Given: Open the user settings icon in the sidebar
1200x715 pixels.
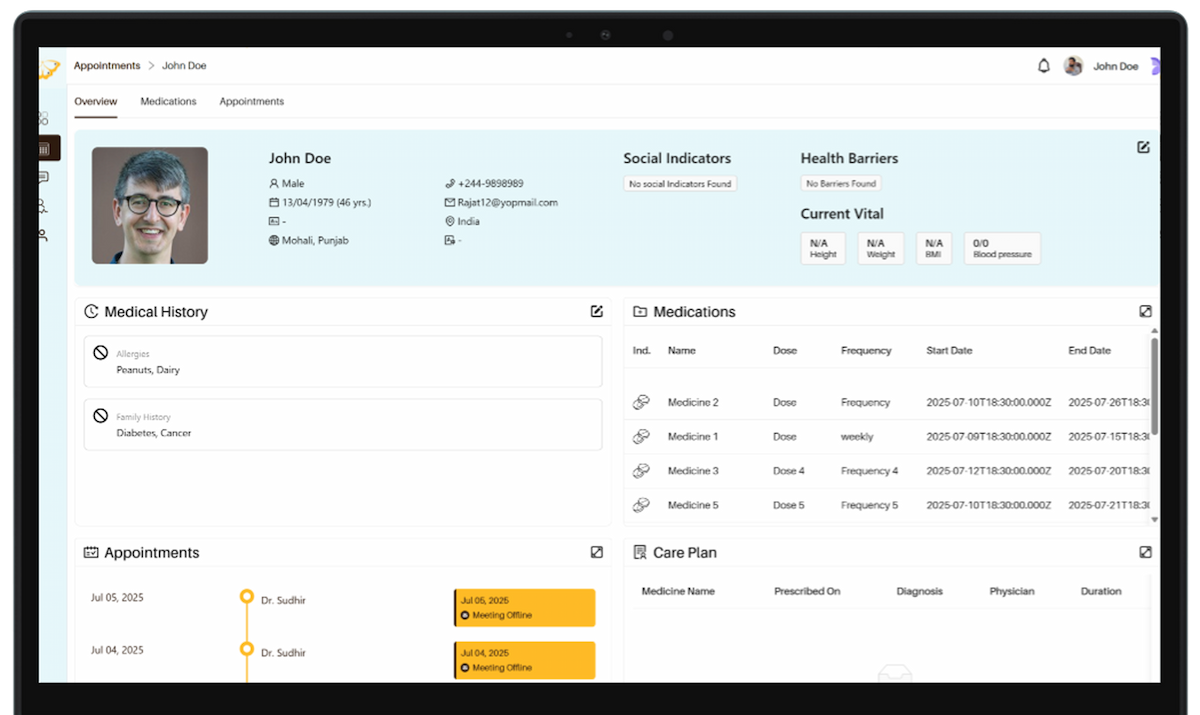Looking at the screenshot, I should point(43,207).
